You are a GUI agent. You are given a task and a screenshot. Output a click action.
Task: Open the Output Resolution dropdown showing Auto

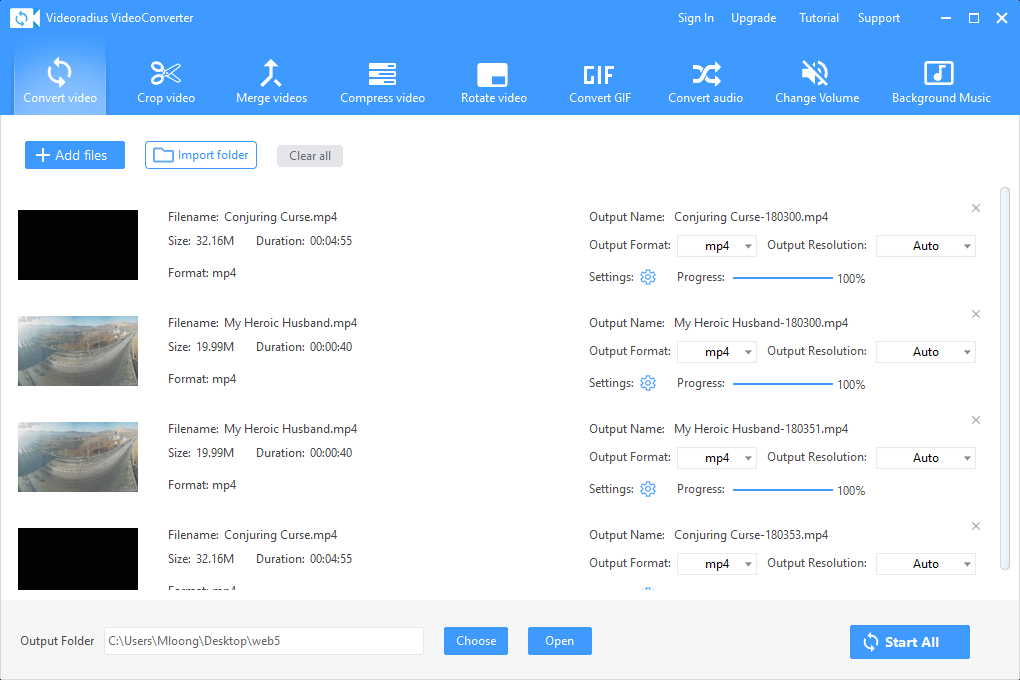click(925, 245)
